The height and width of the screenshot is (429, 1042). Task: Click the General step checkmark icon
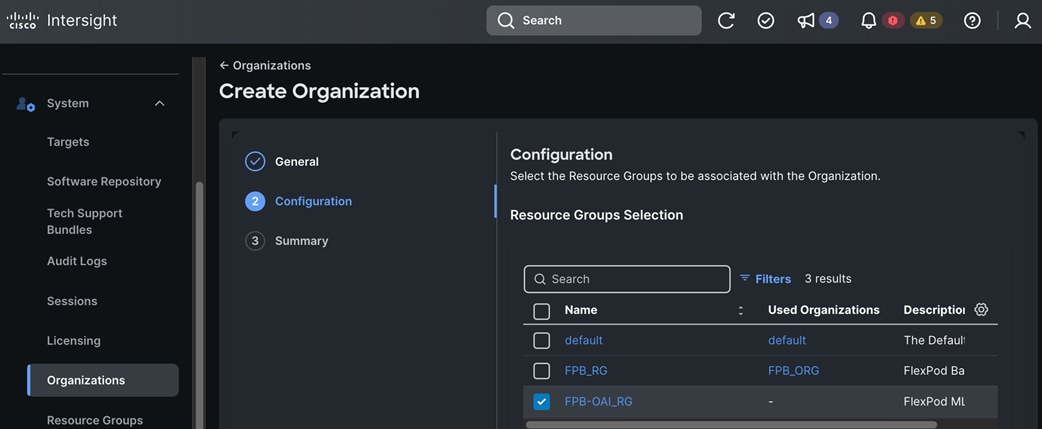(x=255, y=161)
